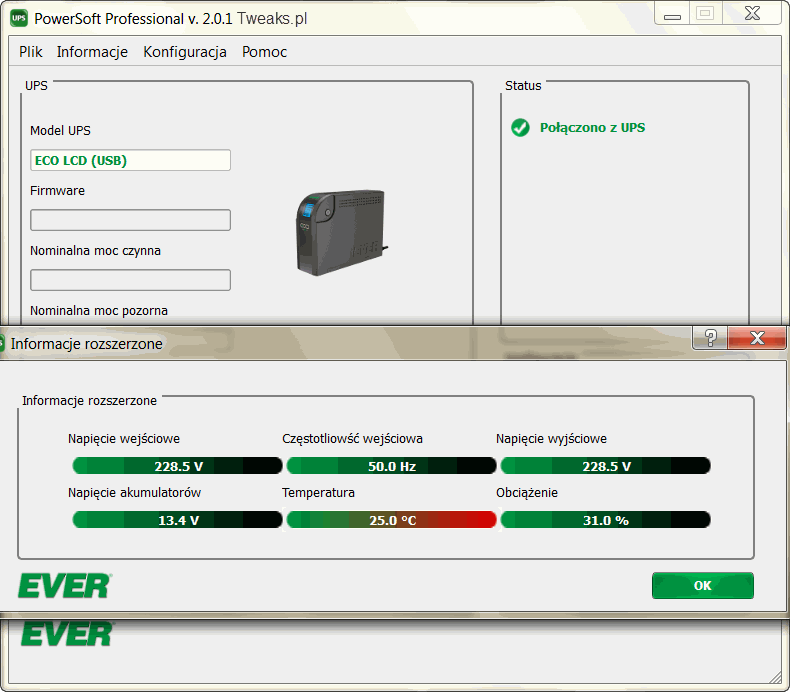Click the Obciążenie bar showing 31.0 %

(606, 520)
